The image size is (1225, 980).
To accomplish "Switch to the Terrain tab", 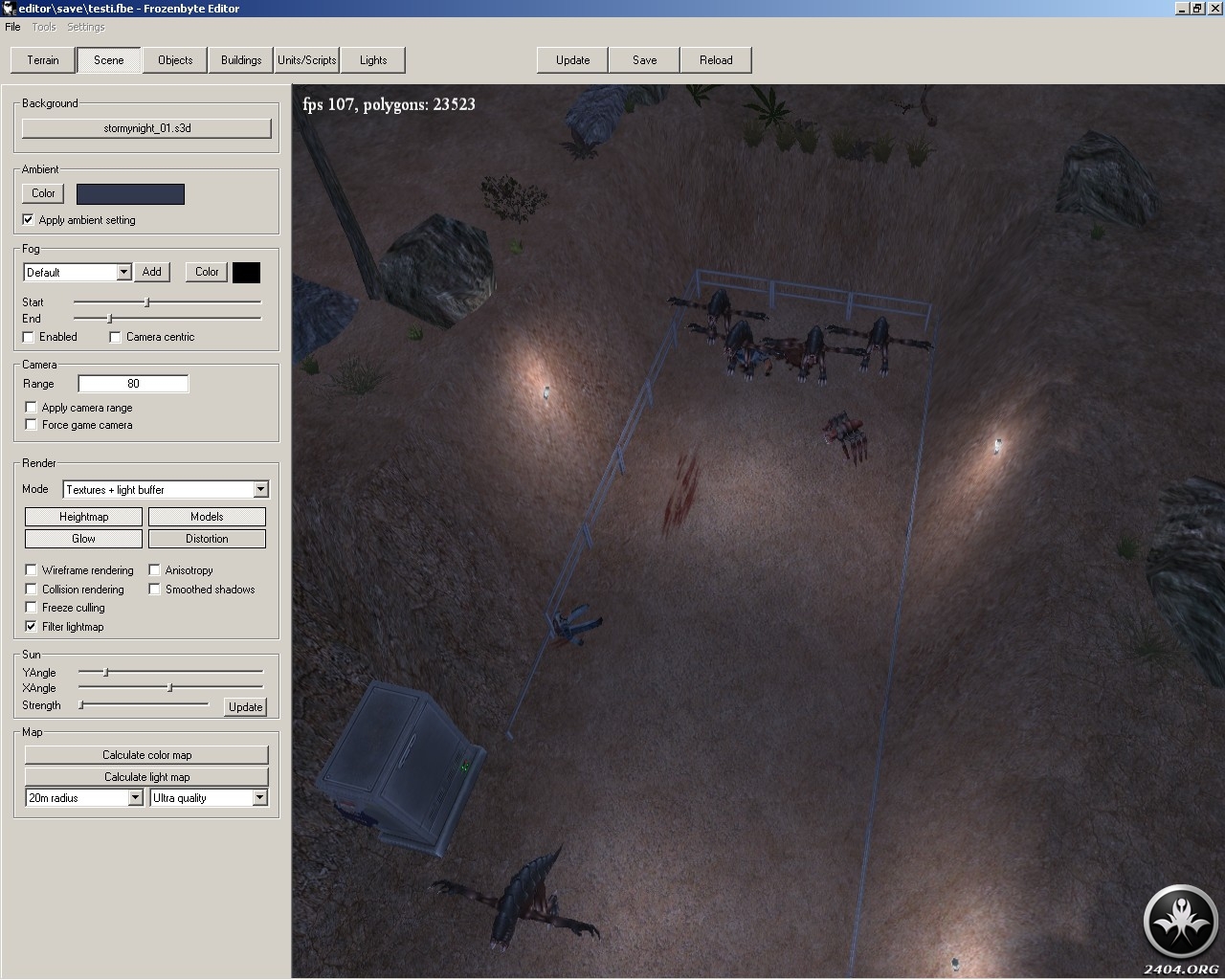I will click(43, 60).
